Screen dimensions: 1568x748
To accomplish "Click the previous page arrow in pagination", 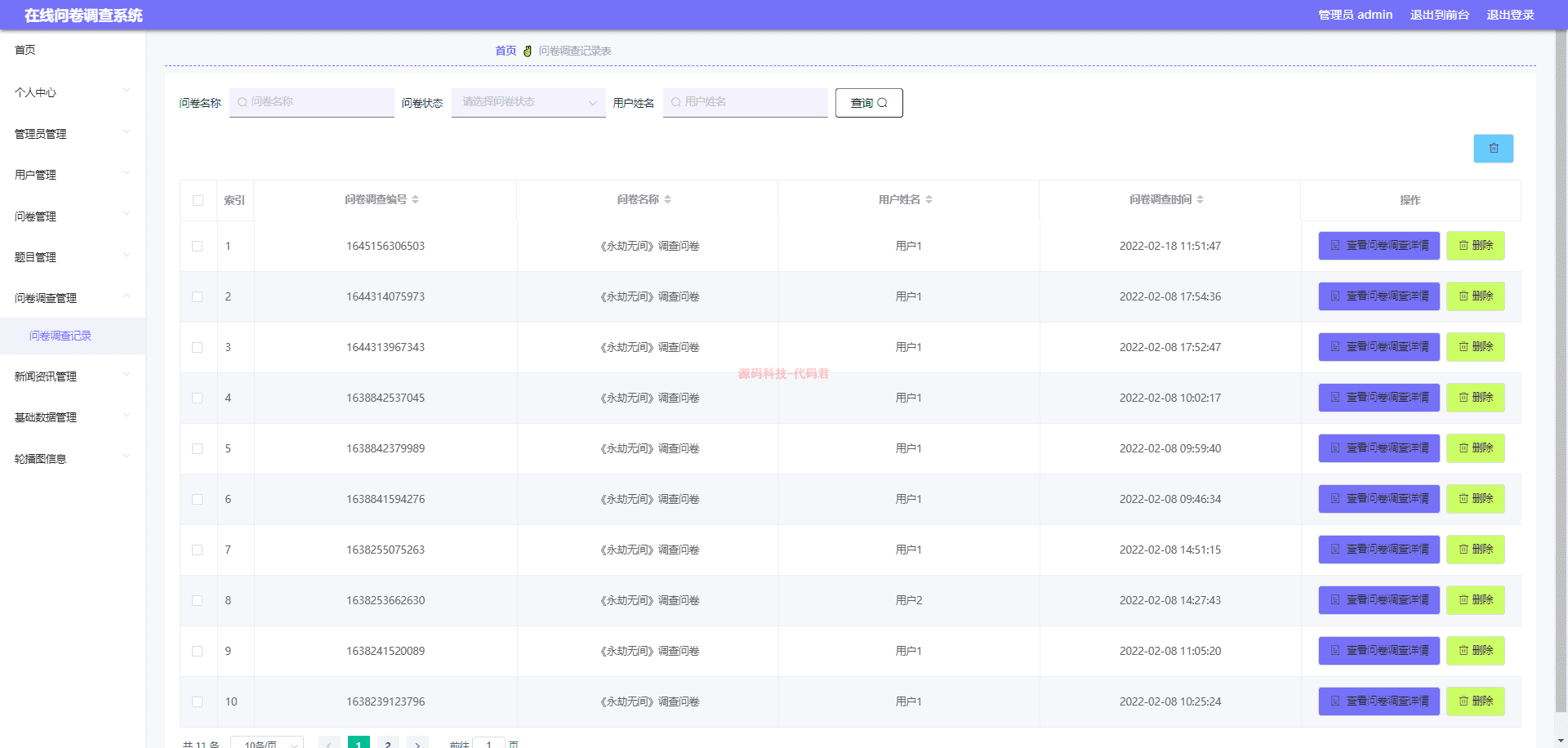I will pos(329,744).
